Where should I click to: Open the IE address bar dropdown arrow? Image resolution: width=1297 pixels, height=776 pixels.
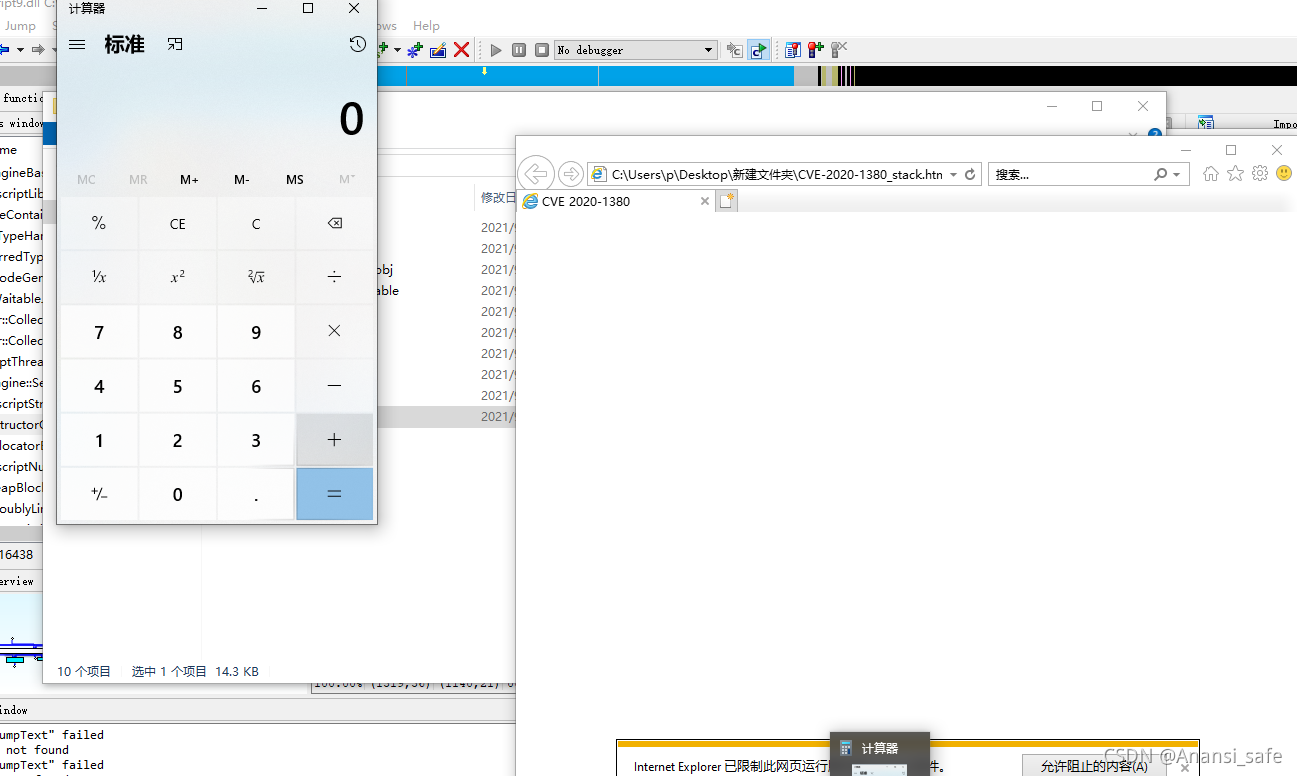[954, 174]
